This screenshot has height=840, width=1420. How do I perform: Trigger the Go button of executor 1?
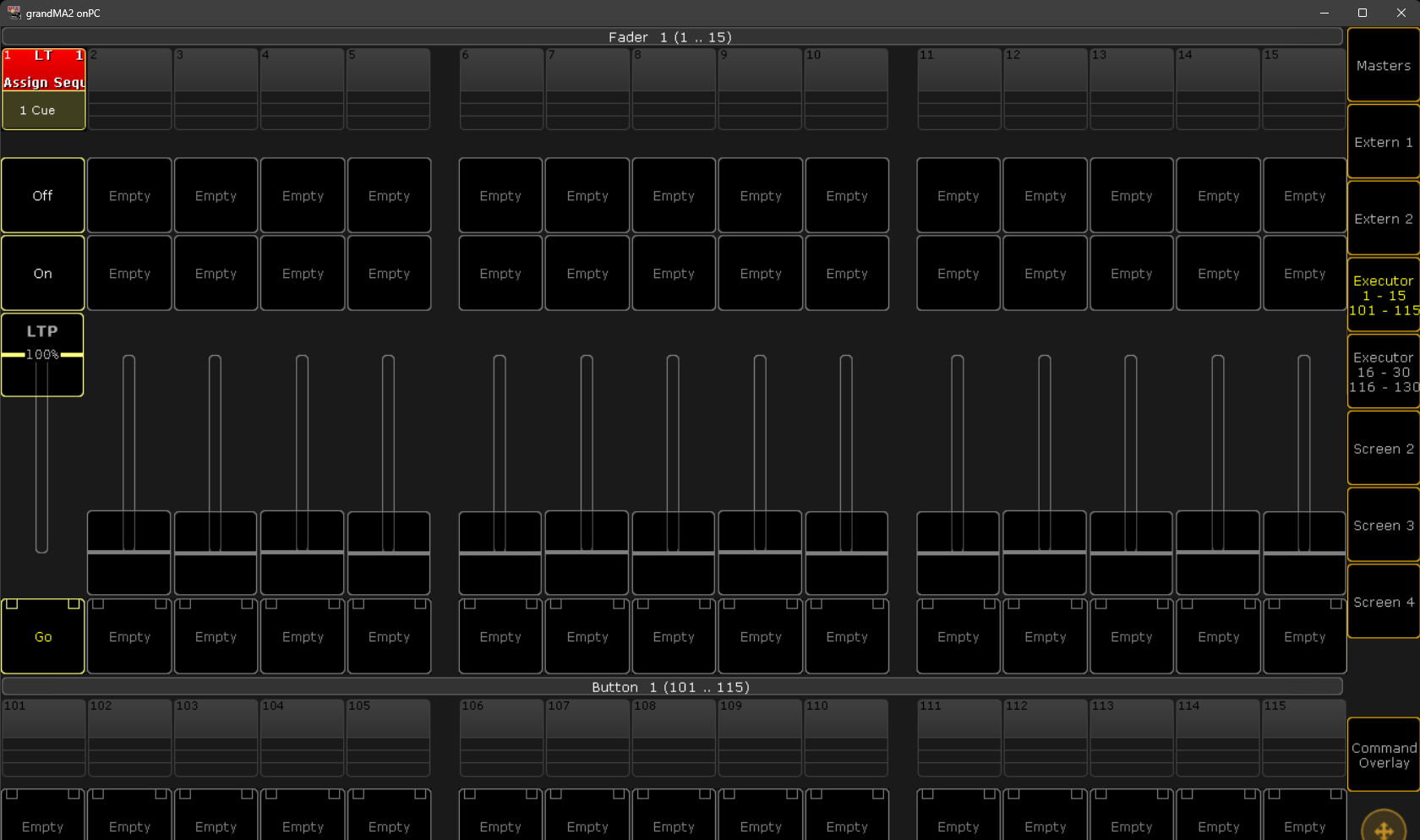coord(43,636)
